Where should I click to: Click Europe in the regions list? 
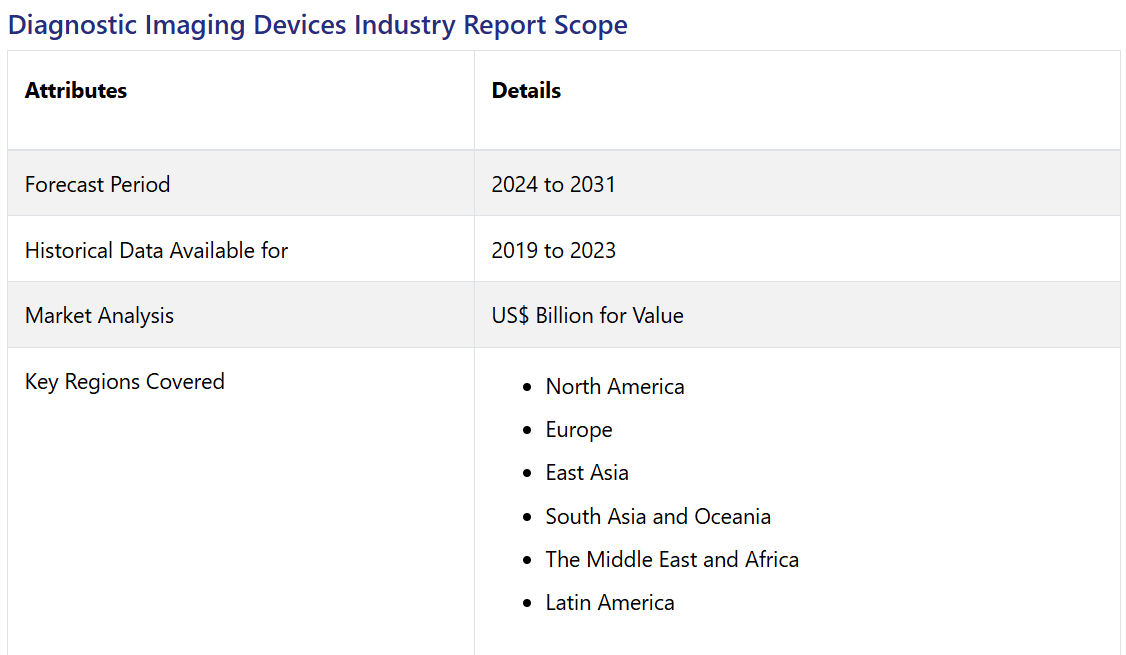(579, 430)
